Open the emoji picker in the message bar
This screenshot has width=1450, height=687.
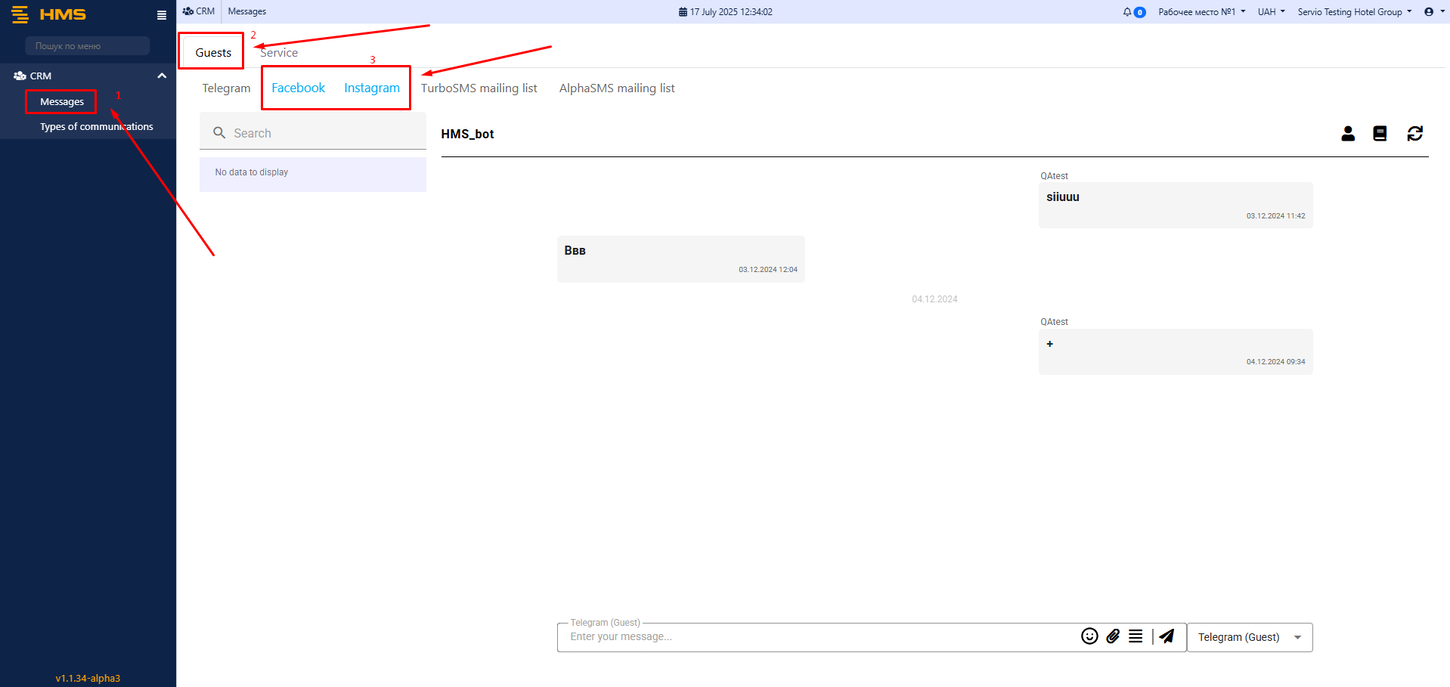[1090, 636]
